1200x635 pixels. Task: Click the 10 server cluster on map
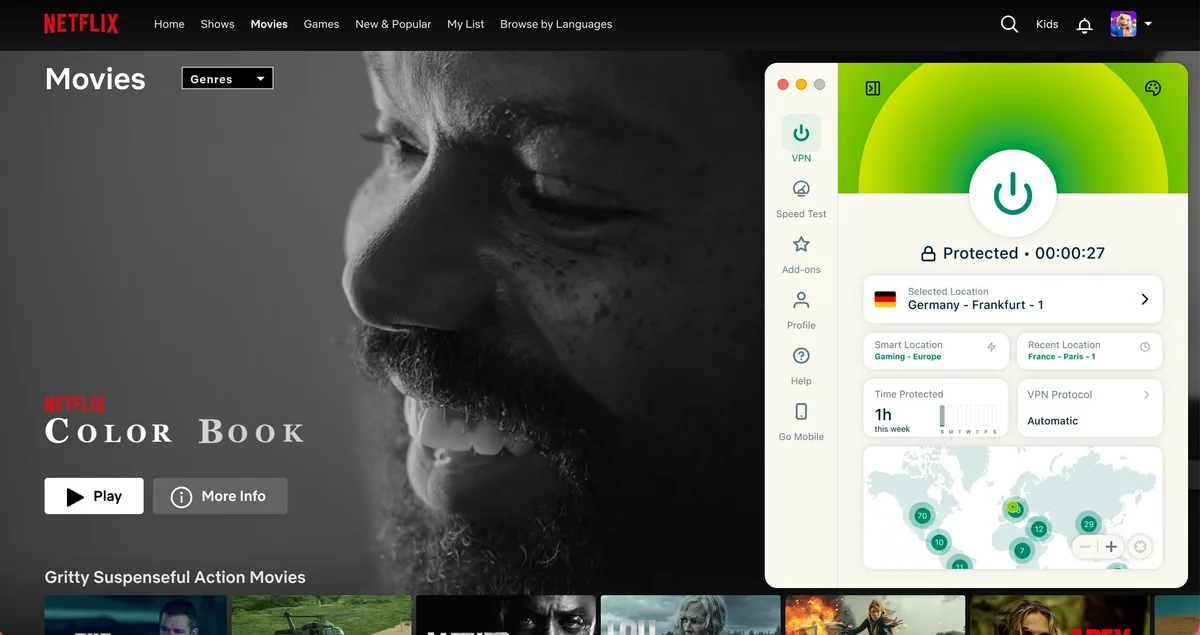[x=938, y=543]
